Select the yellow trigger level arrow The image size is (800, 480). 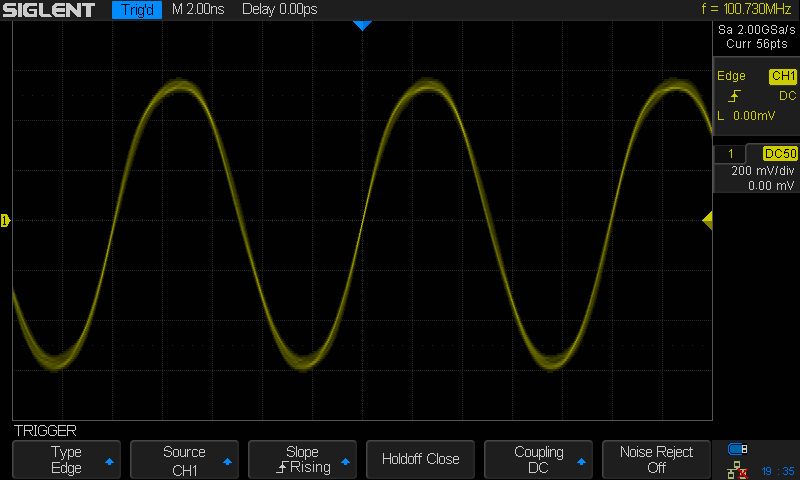click(x=707, y=220)
